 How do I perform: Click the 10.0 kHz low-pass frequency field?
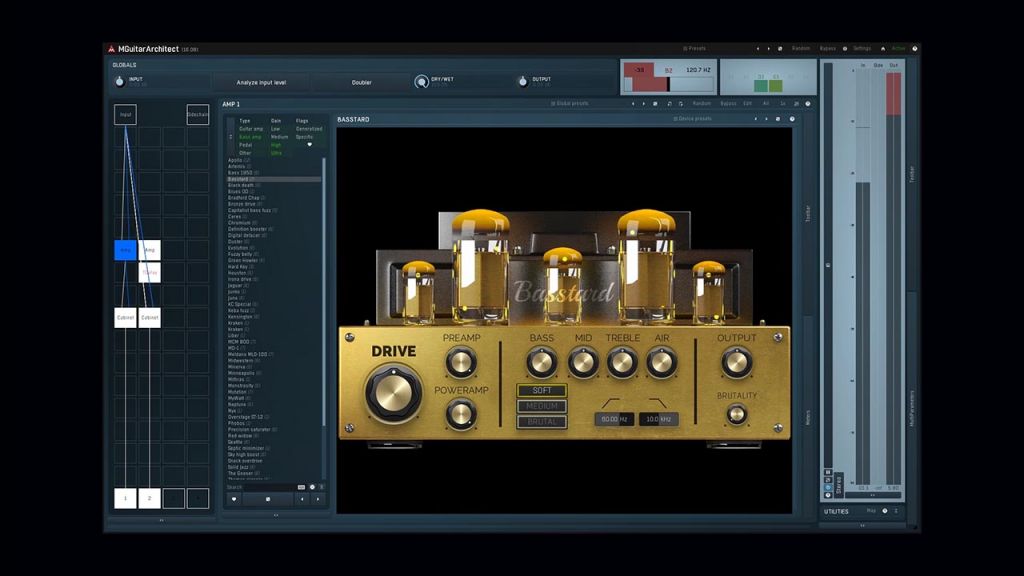[x=658, y=419]
